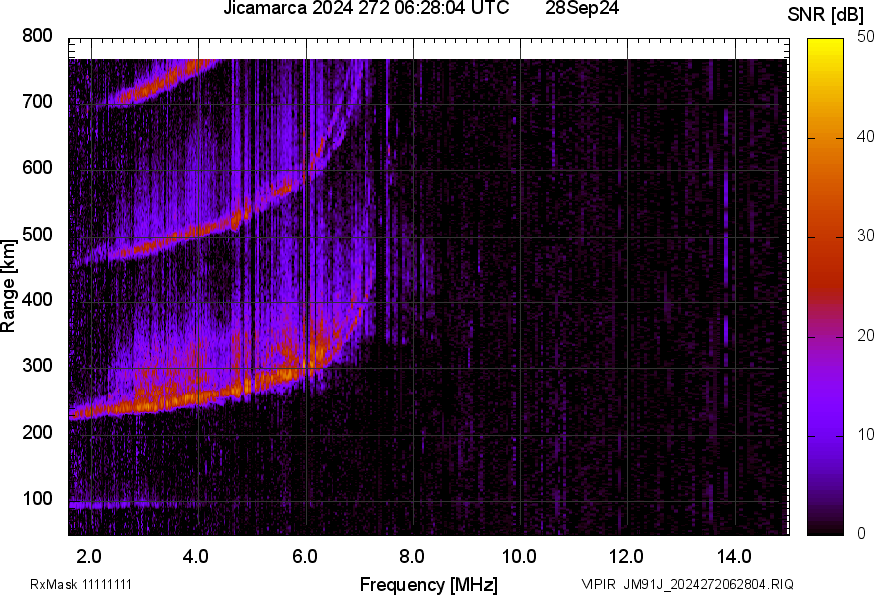The height and width of the screenshot is (595, 874).
Task: Click the 28Sep24 date label
Action: [x=582, y=9]
